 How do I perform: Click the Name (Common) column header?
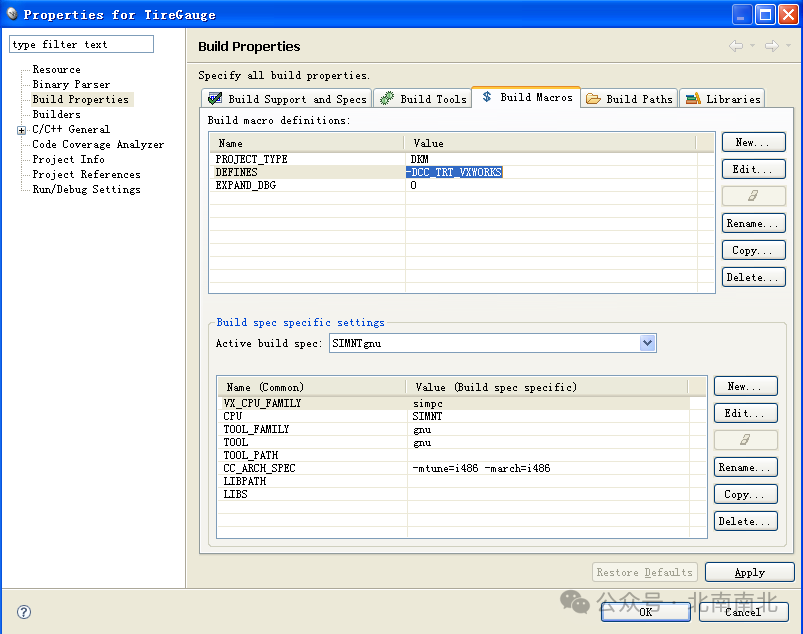(312, 387)
